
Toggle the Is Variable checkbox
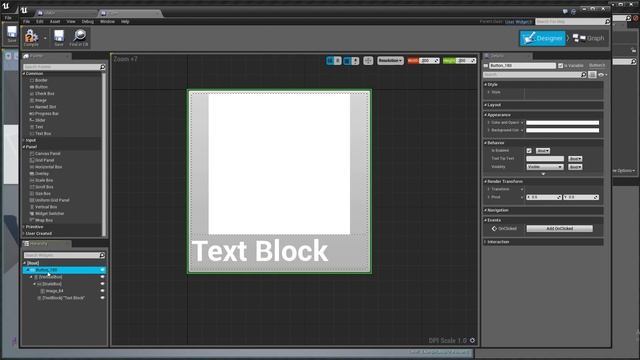560,66
